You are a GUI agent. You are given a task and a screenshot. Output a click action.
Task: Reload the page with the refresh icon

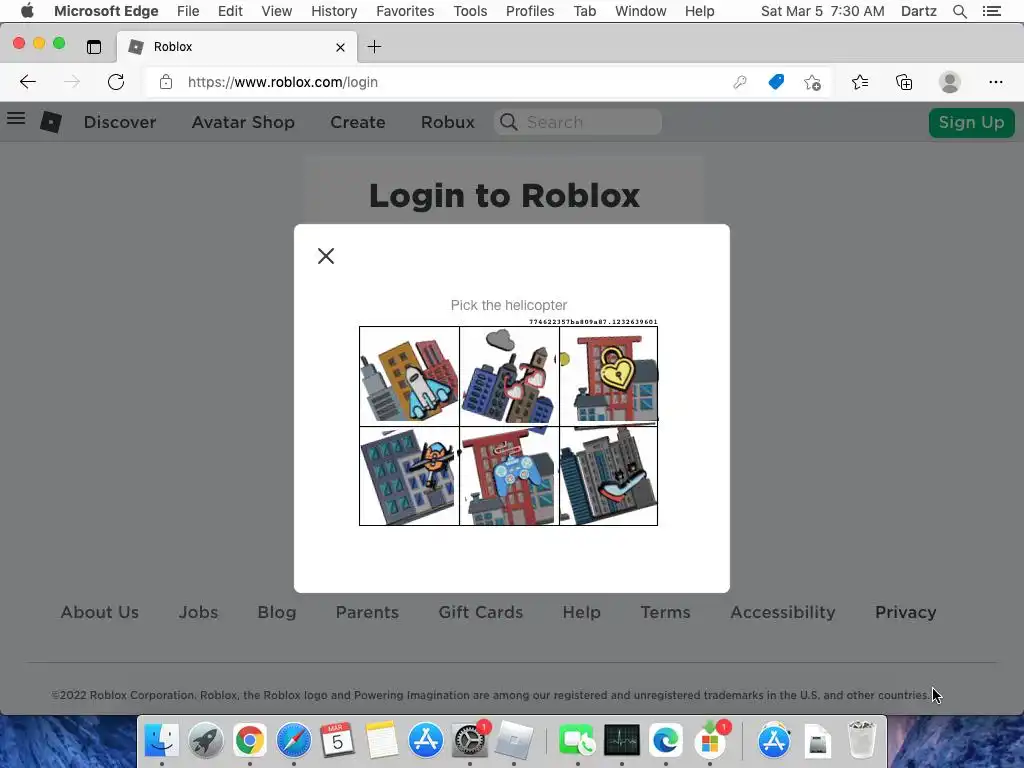point(116,82)
